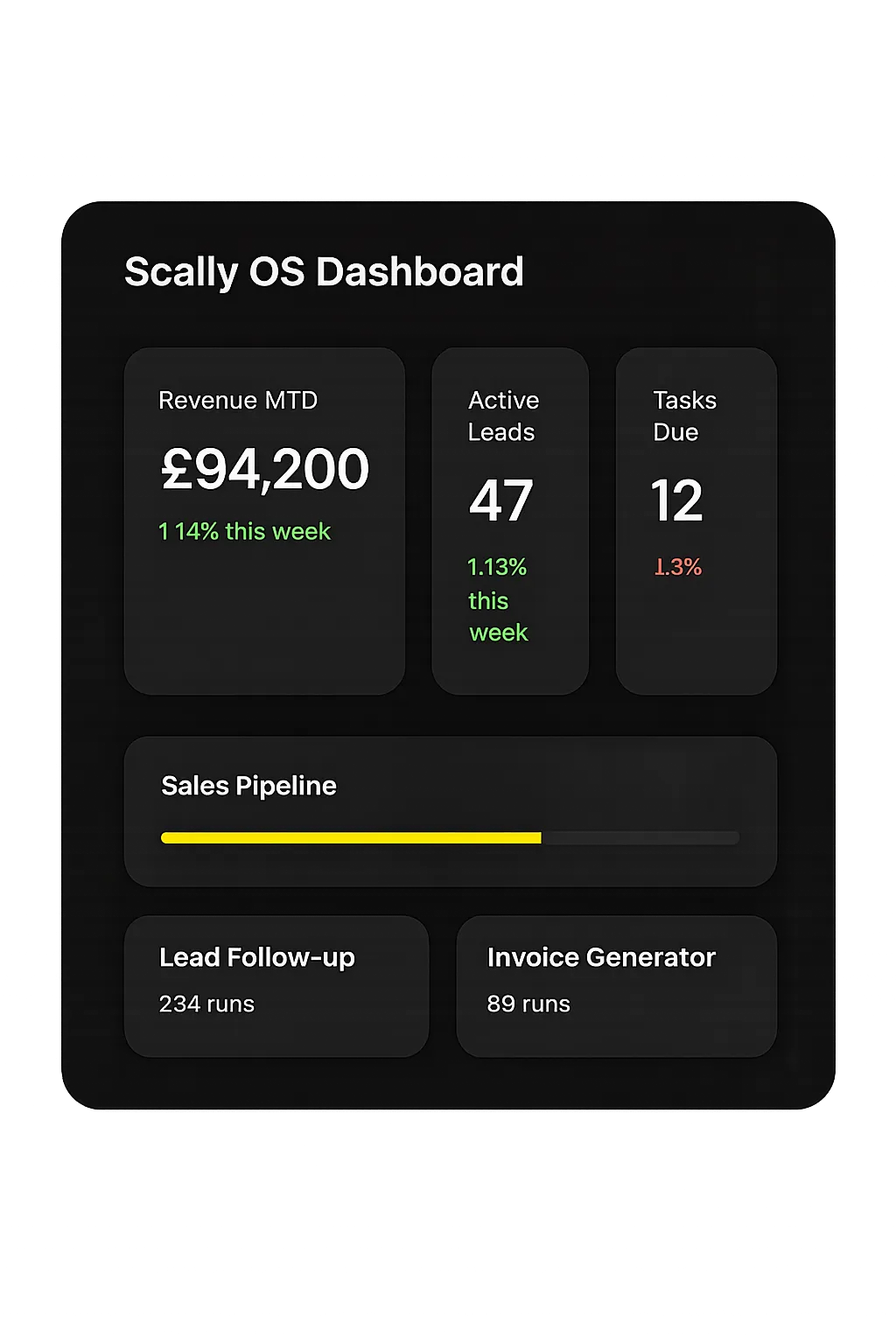Open the Revenue MTD card
This screenshot has height=1344, width=896.
[264, 521]
